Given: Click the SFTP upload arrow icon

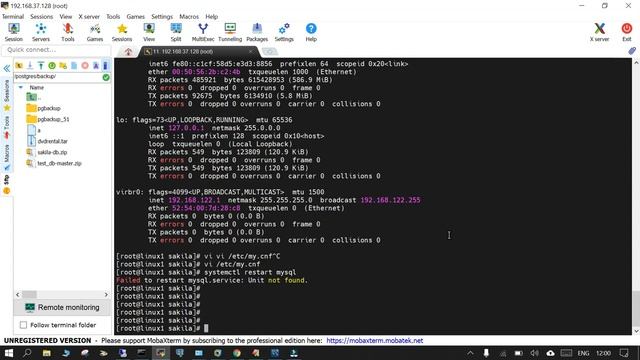Looking at the screenshot, I should click(41, 65).
